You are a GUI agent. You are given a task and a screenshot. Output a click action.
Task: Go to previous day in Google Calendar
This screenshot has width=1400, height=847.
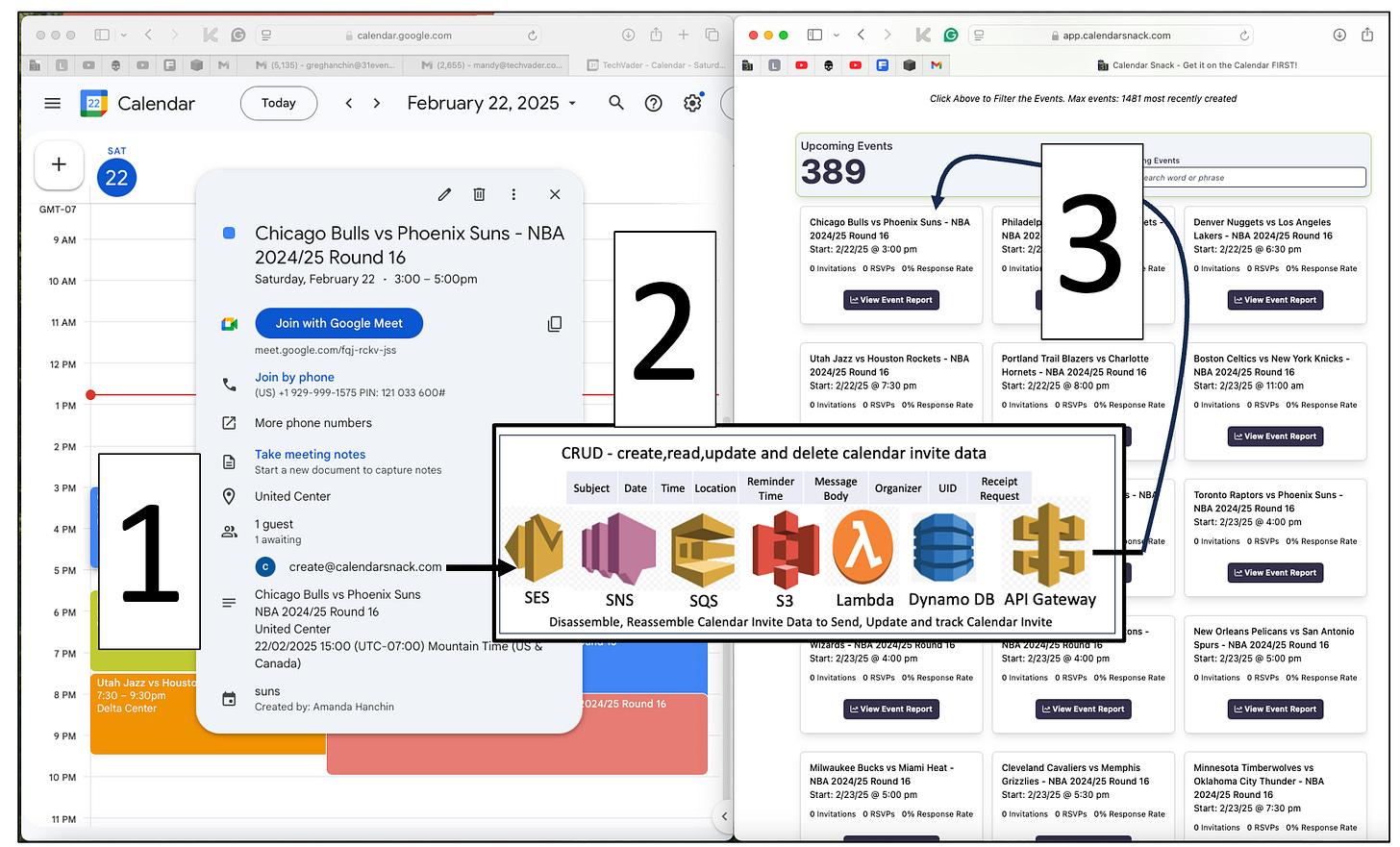349,103
